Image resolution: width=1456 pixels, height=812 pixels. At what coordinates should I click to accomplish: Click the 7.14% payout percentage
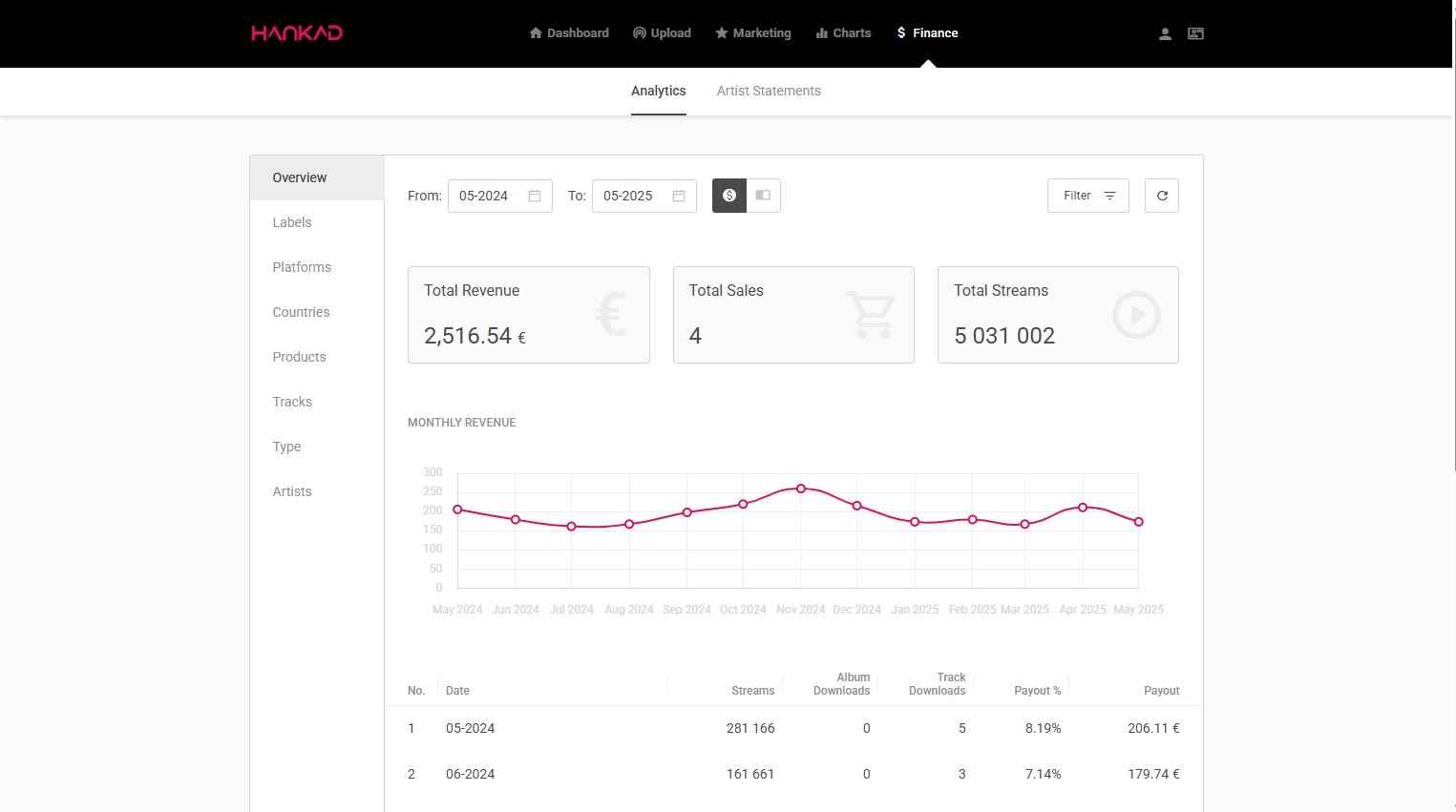click(x=1044, y=774)
